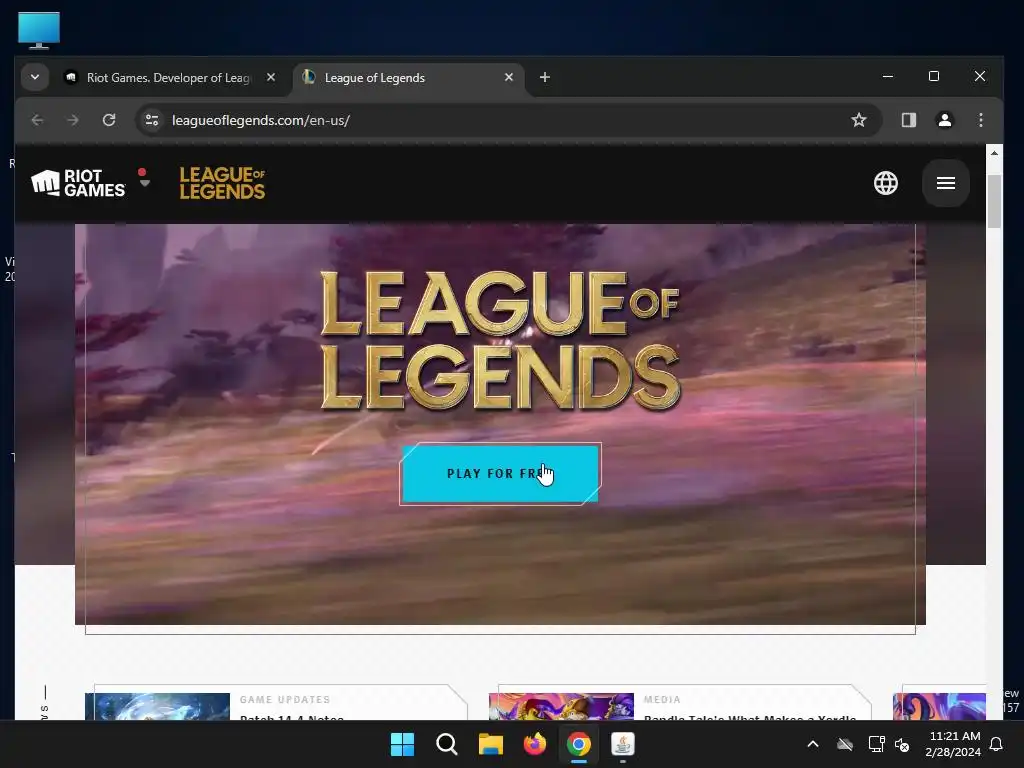The height and width of the screenshot is (768, 1024).
Task: Click the Riot Games logo
Action: click(78, 183)
